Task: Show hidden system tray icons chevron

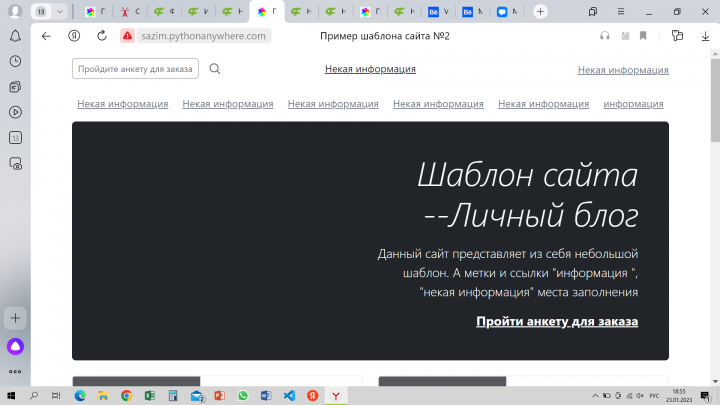Action: 595,395
